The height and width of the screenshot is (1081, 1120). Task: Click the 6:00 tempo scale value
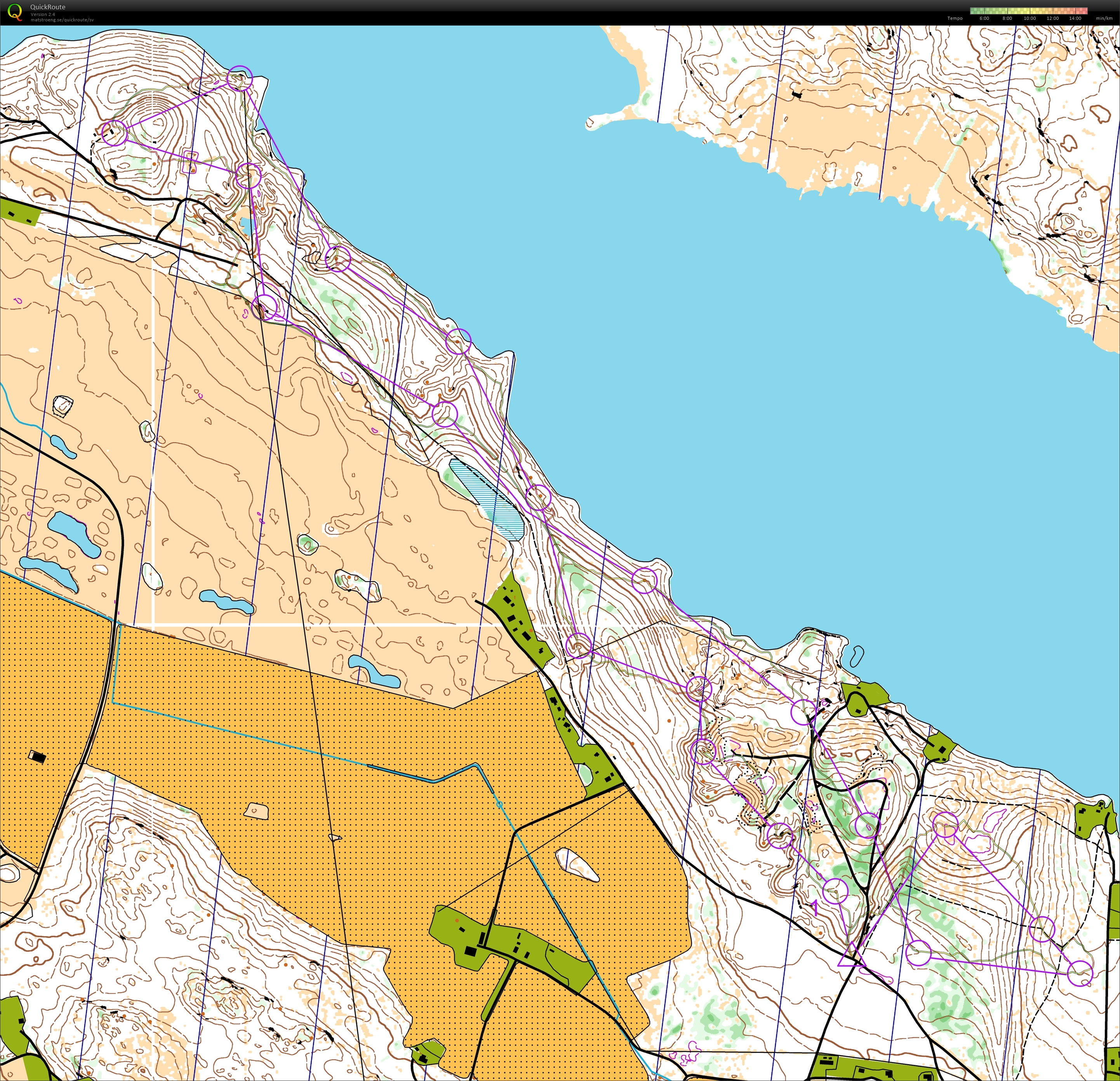[x=984, y=18]
